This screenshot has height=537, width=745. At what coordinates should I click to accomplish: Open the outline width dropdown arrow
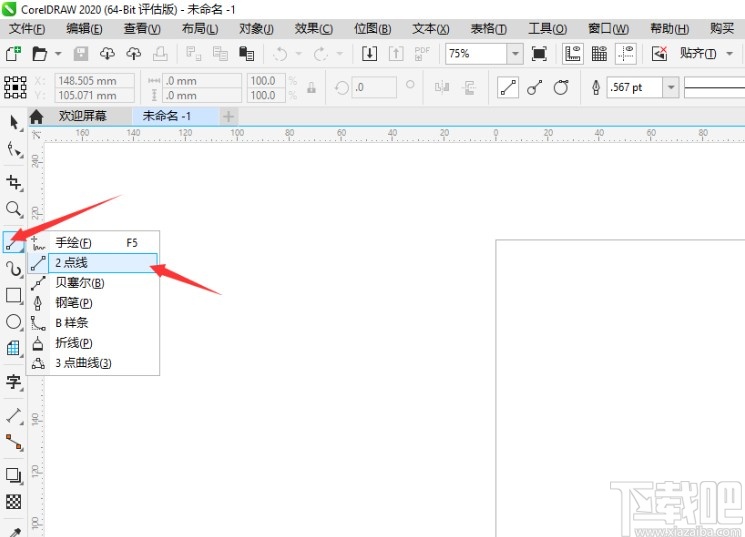671,87
